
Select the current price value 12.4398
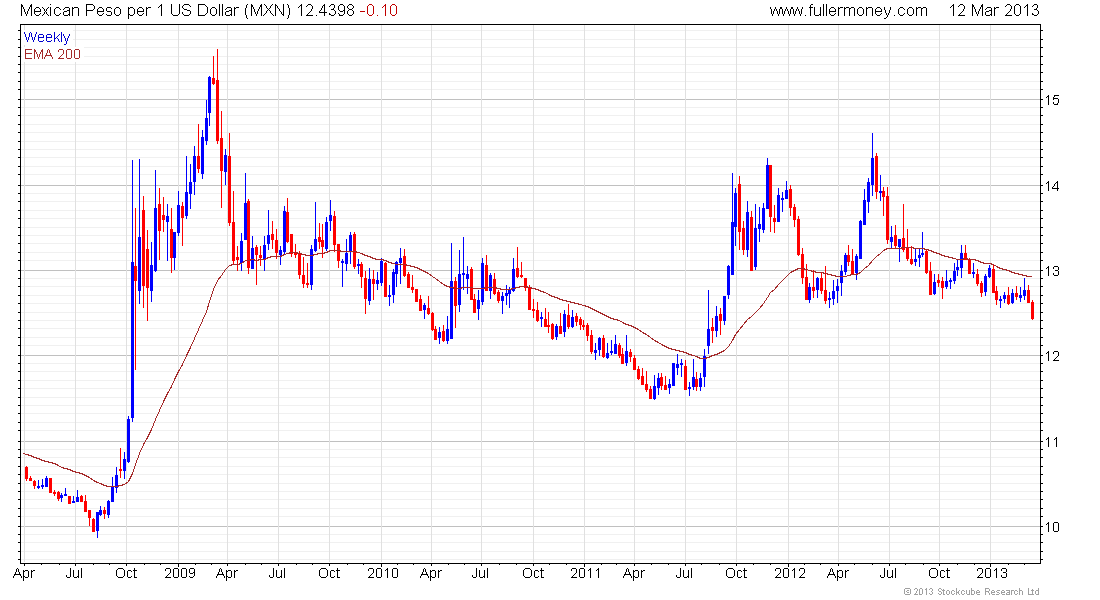click(x=325, y=11)
